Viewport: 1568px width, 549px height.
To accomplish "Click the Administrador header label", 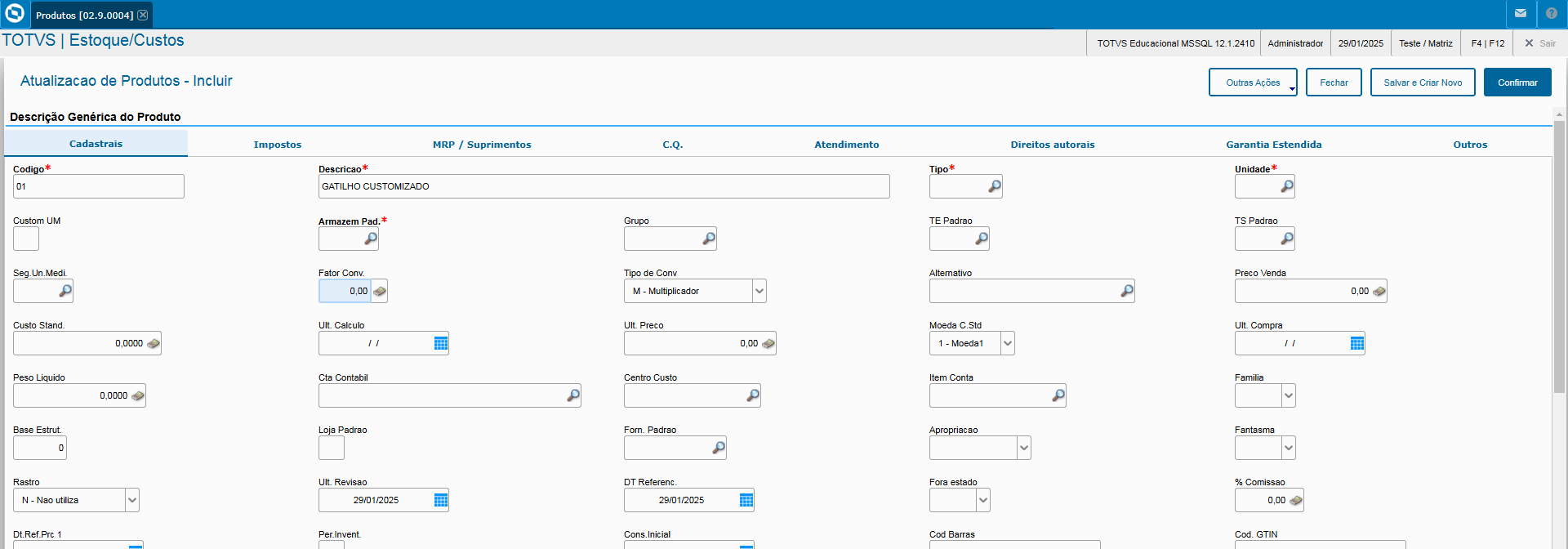I will click(1295, 43).
